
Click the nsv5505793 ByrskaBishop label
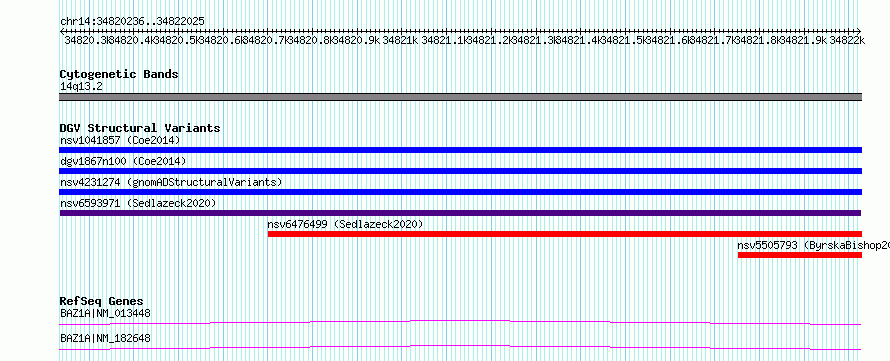813,245
